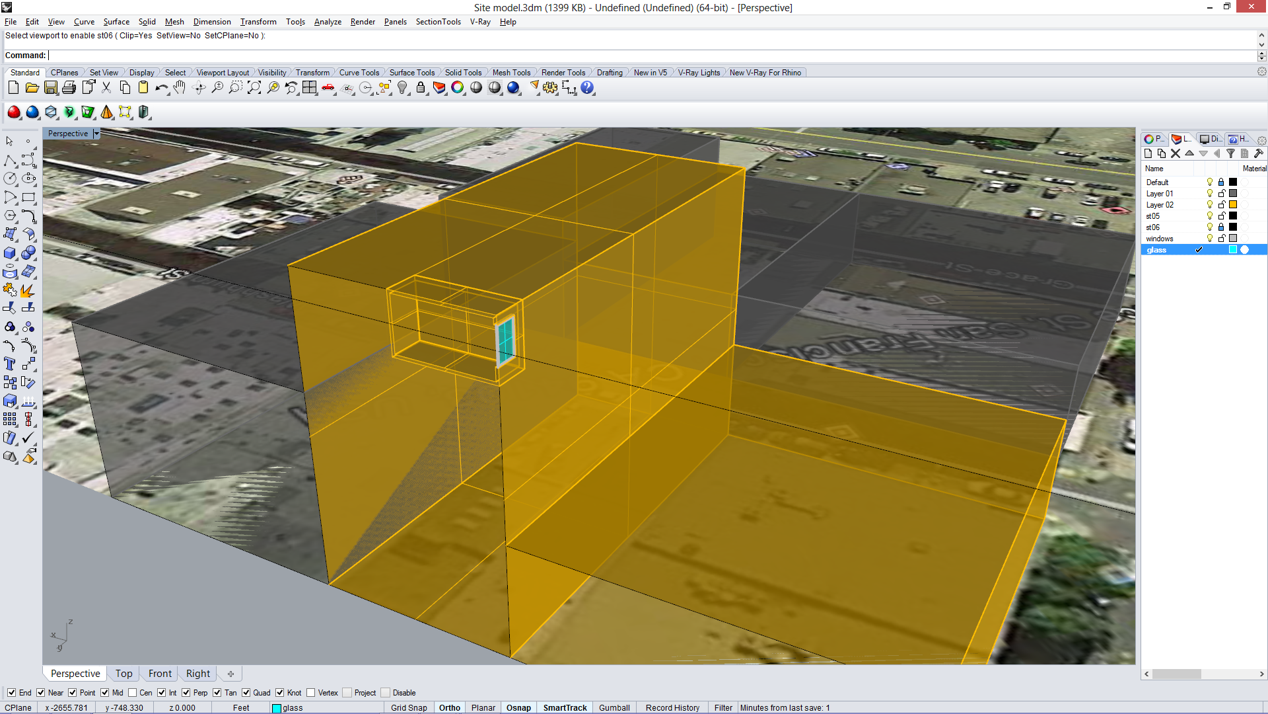Click the Options gear icon in toolbar
The width and height of the screenshot is (1268, 714).
(x=551, y=88)
